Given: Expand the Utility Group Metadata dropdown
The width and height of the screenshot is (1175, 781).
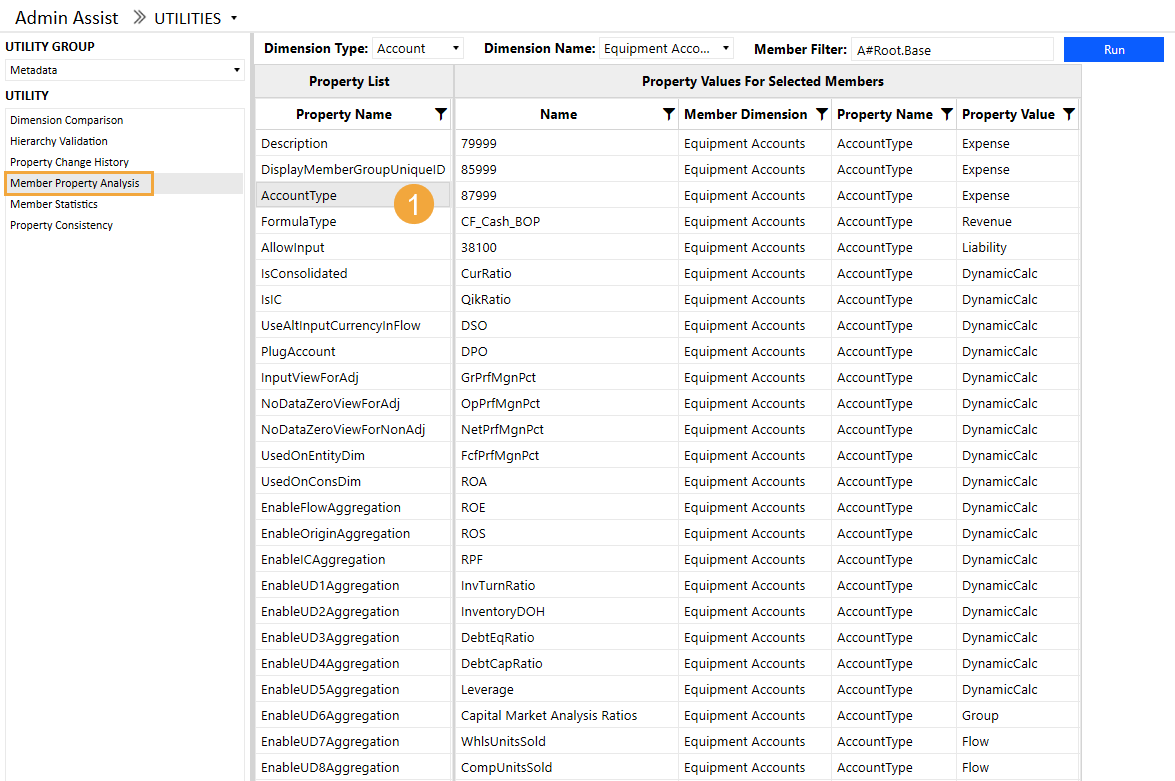Looking at the screenshot, I should (x=237, y=70).
